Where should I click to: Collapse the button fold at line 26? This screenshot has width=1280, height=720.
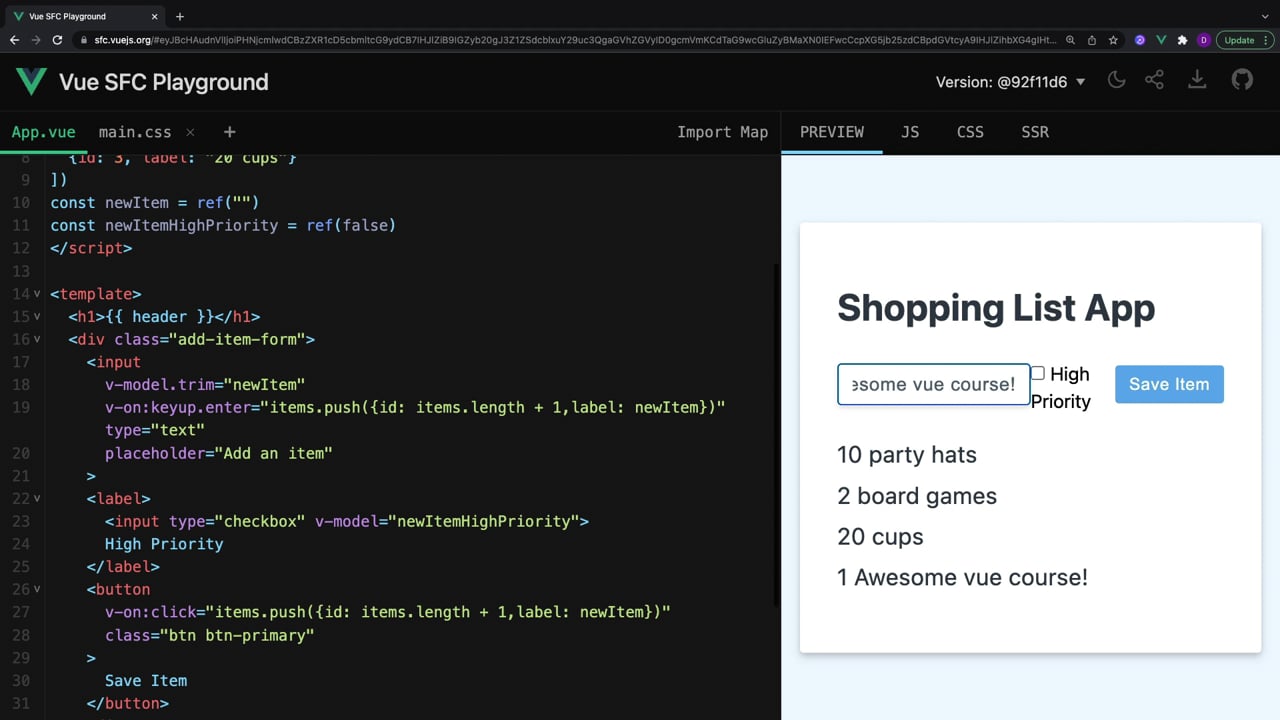(38, 589)
